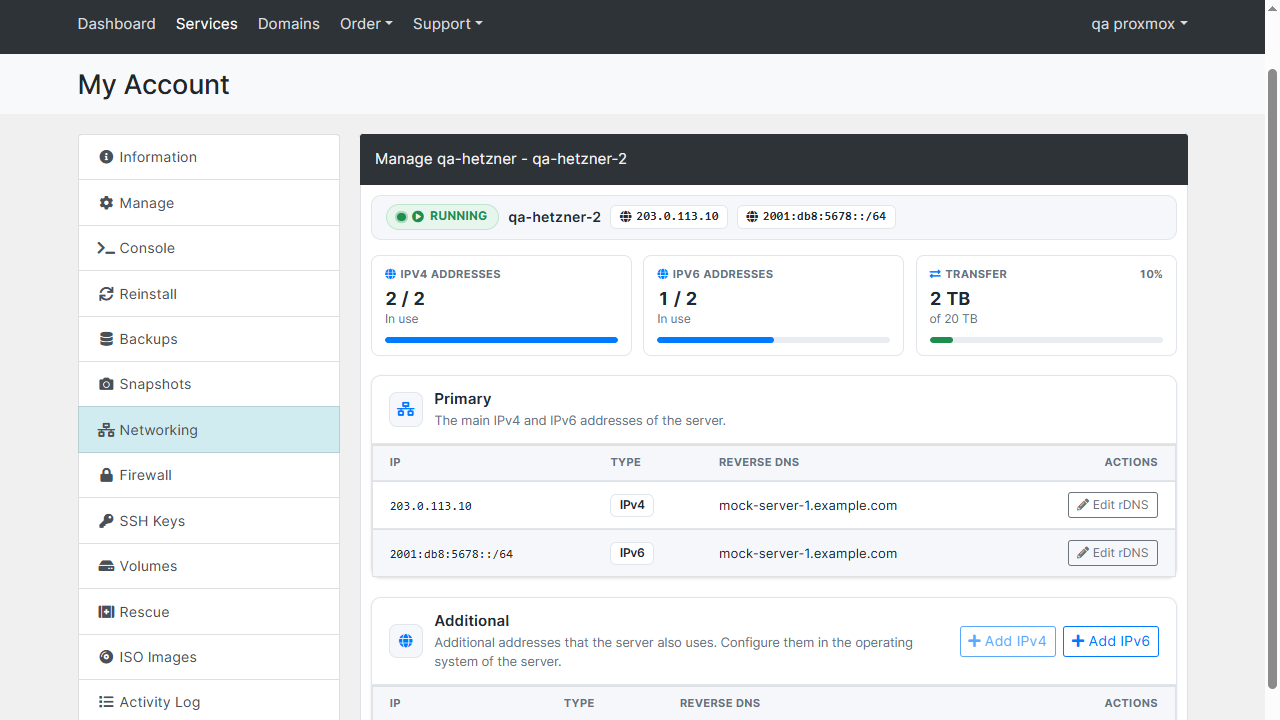Expand the Order dropdown menu
This screenshot has height=720, width=1280.
366,24
